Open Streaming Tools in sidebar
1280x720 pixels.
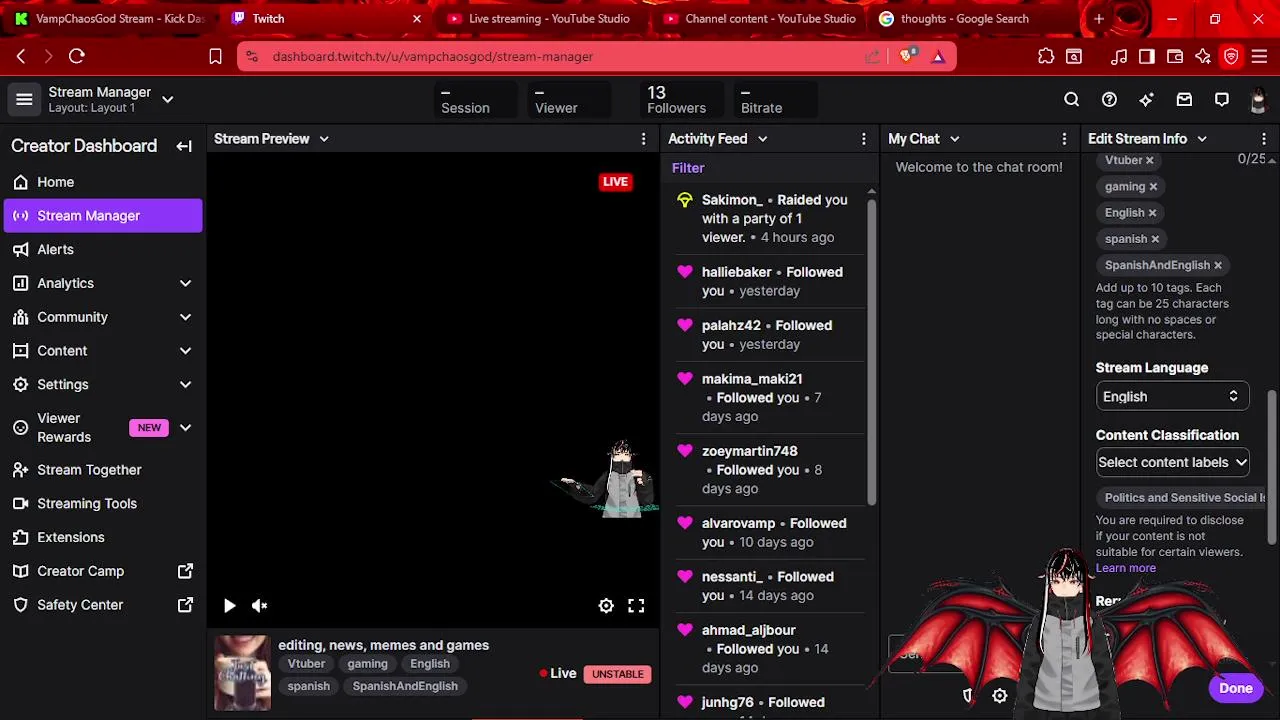(102, 504)
